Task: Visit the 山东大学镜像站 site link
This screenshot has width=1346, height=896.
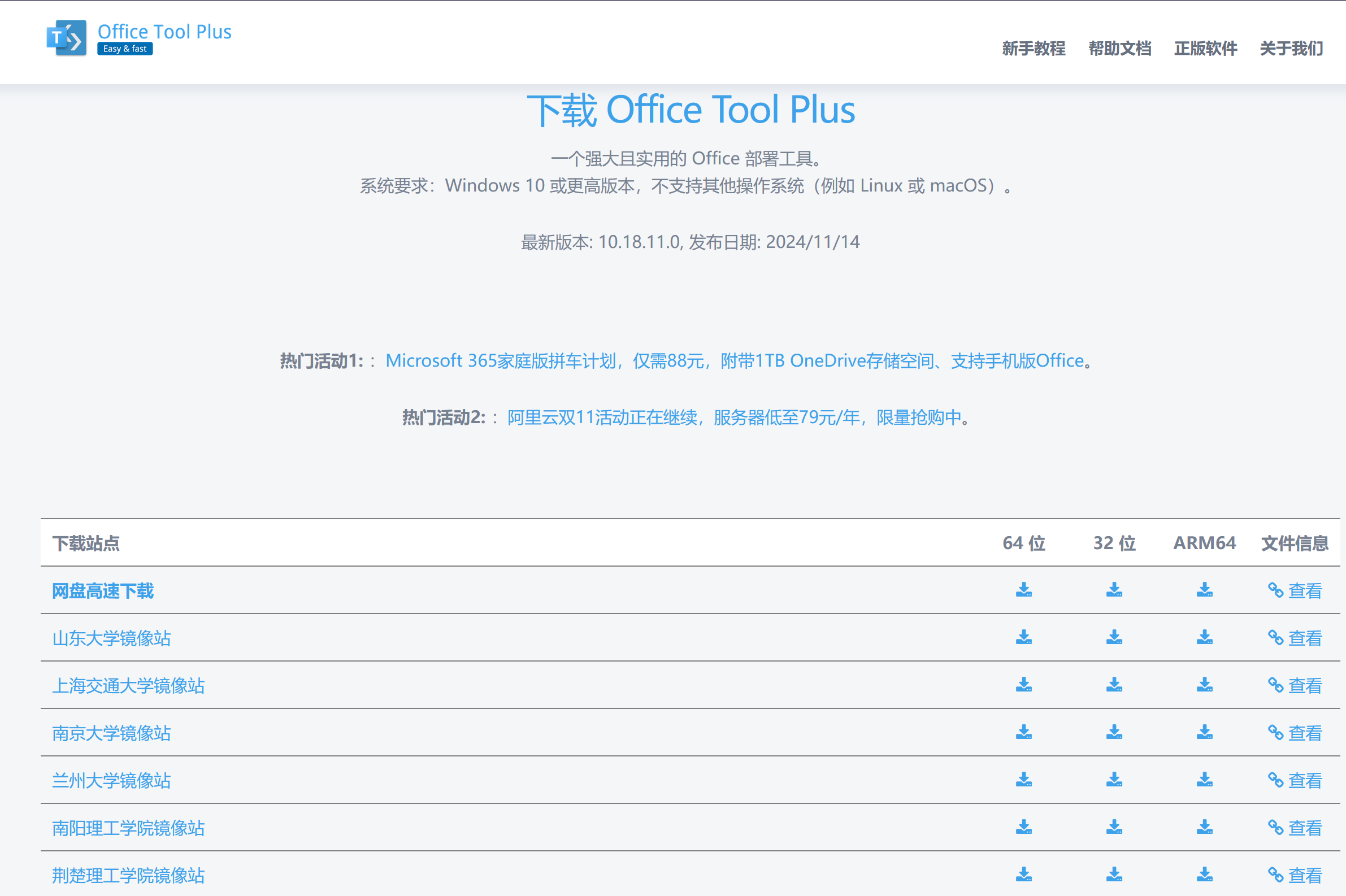Action: (x=111, y=638)
